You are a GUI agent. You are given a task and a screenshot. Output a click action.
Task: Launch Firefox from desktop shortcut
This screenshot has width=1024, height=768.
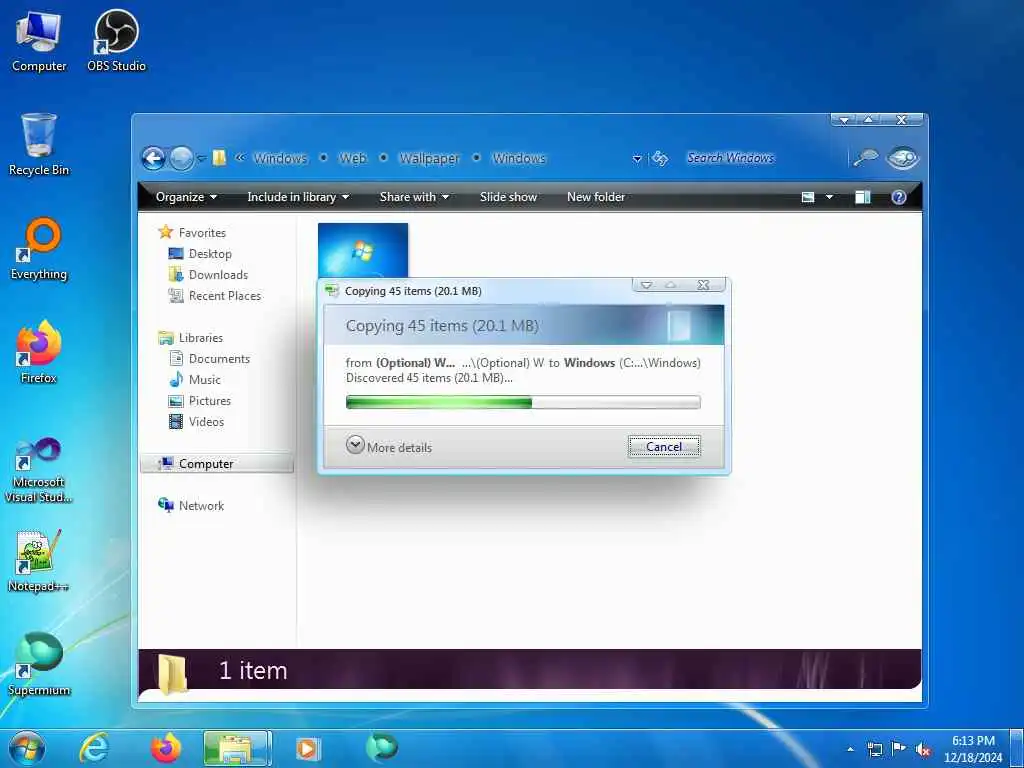pos(39,353)
